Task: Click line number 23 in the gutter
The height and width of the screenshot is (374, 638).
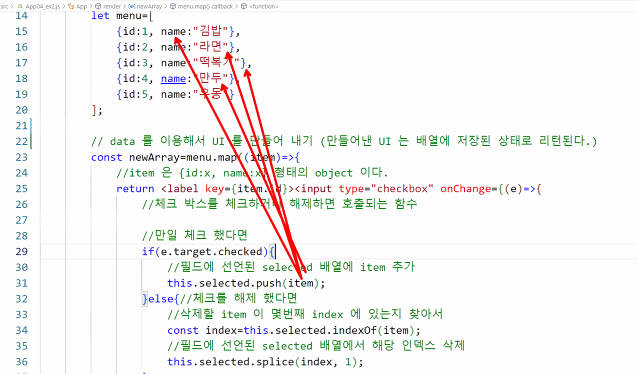Action: (22, 157)
